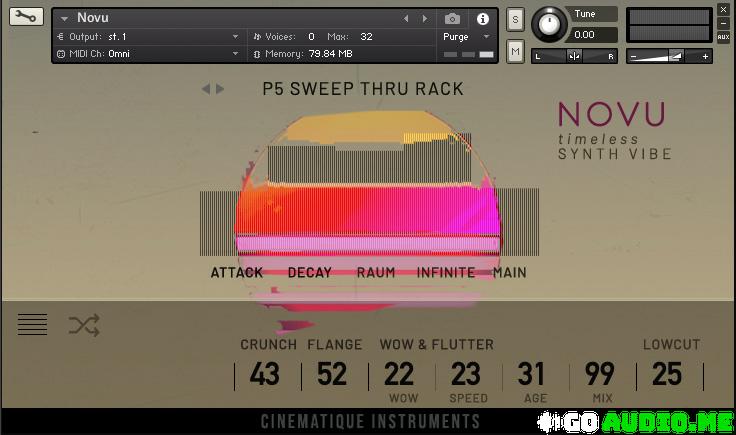
Task: Open snapshot view with camera icon
Action: [452, 19]
